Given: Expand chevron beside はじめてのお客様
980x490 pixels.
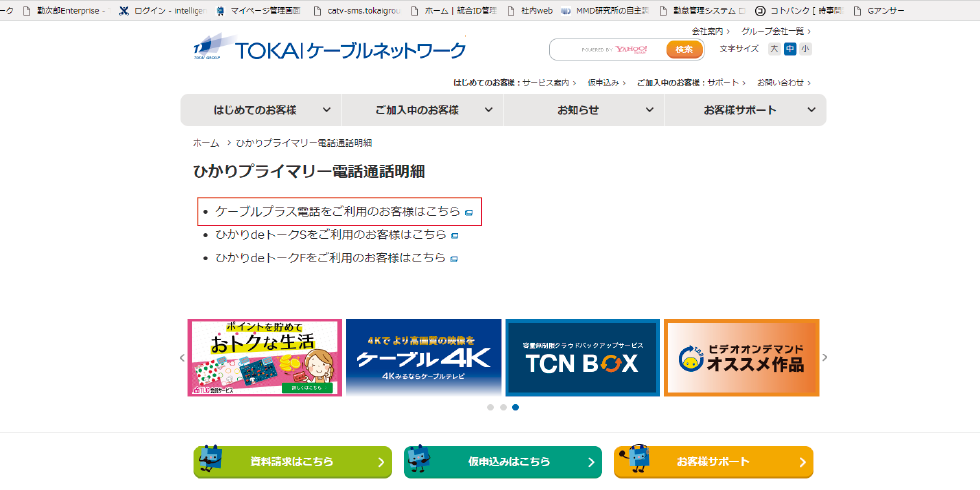Looking at the screenshot, I should (327, 110).
